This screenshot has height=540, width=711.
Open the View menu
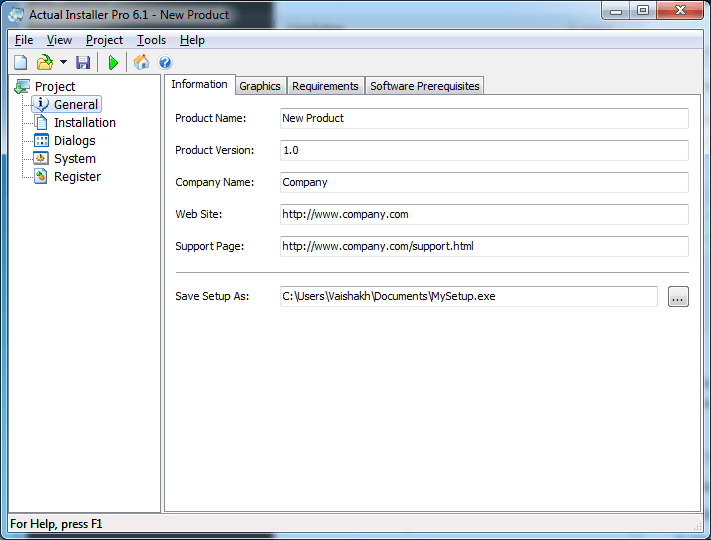pyautogui.click(x=59, y=40)
